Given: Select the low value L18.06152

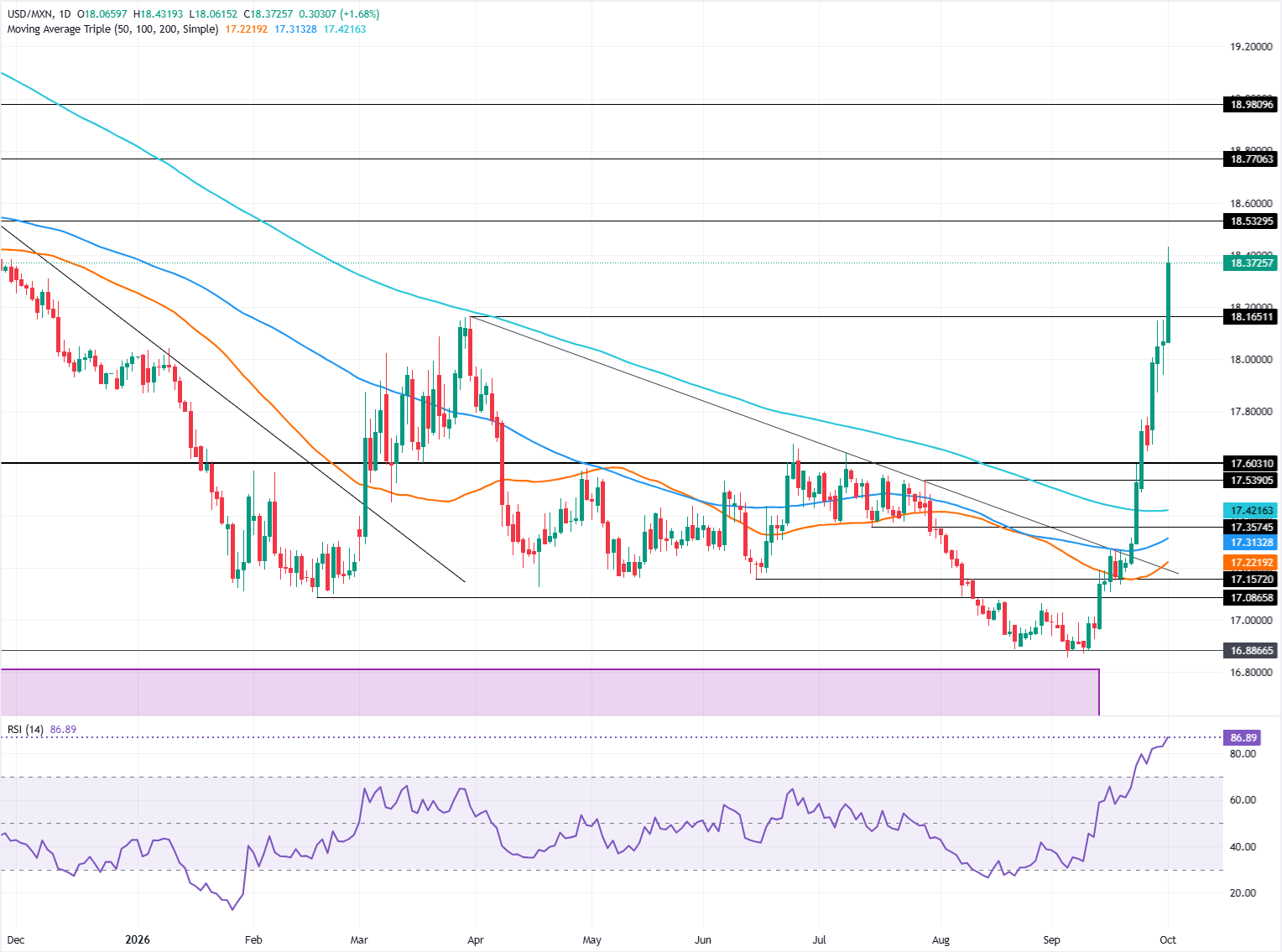Looking at the screenshot, I should (213, 14).
